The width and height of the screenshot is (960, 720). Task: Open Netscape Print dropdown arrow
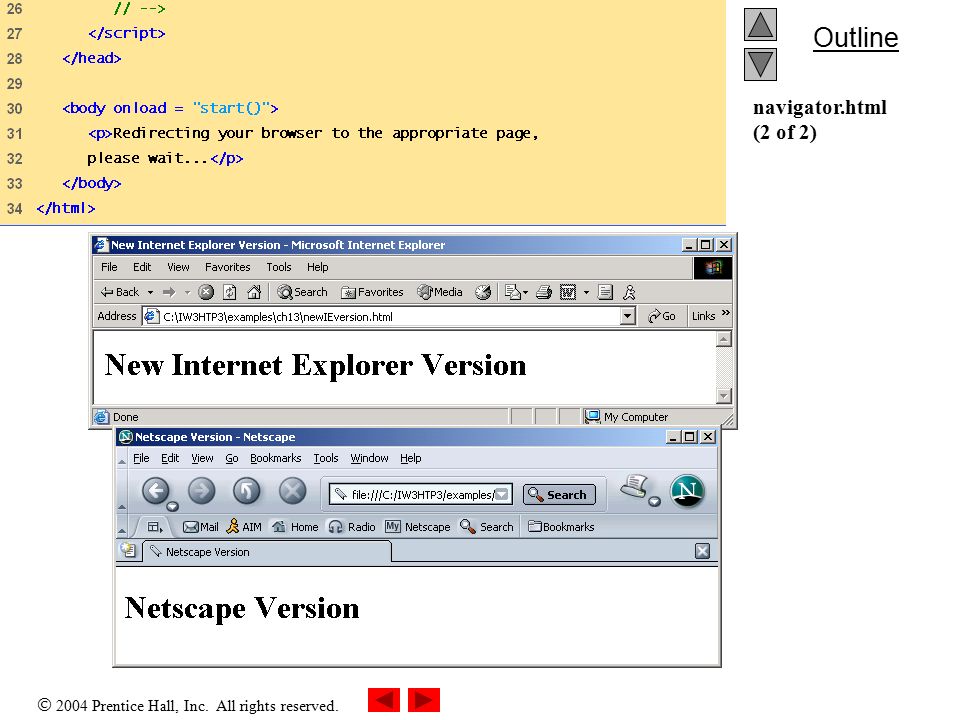point(654,502)
